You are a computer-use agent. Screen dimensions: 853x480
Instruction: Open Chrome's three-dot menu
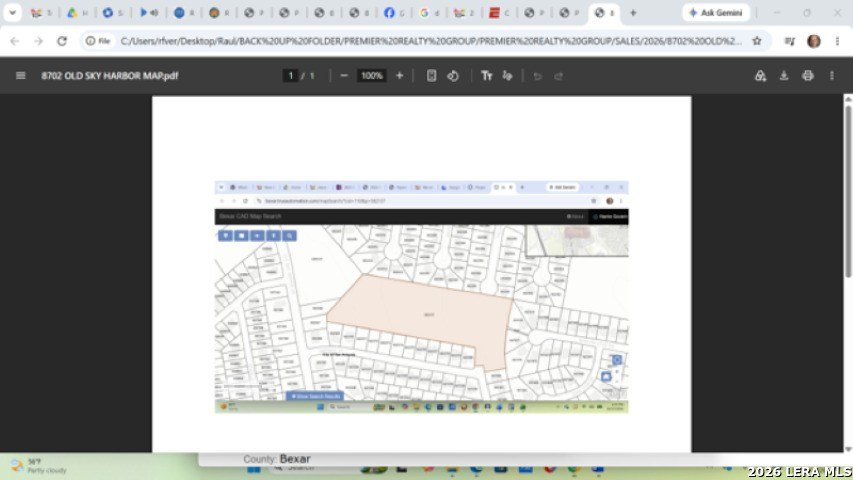(837, 41)
